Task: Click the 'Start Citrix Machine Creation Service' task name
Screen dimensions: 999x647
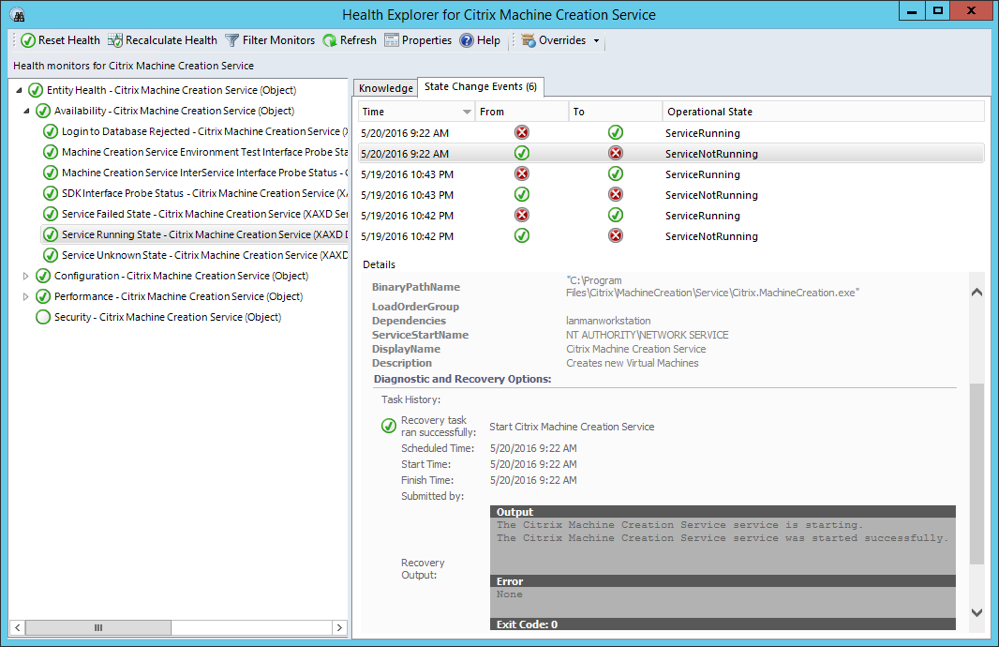Action: [571, 427]
